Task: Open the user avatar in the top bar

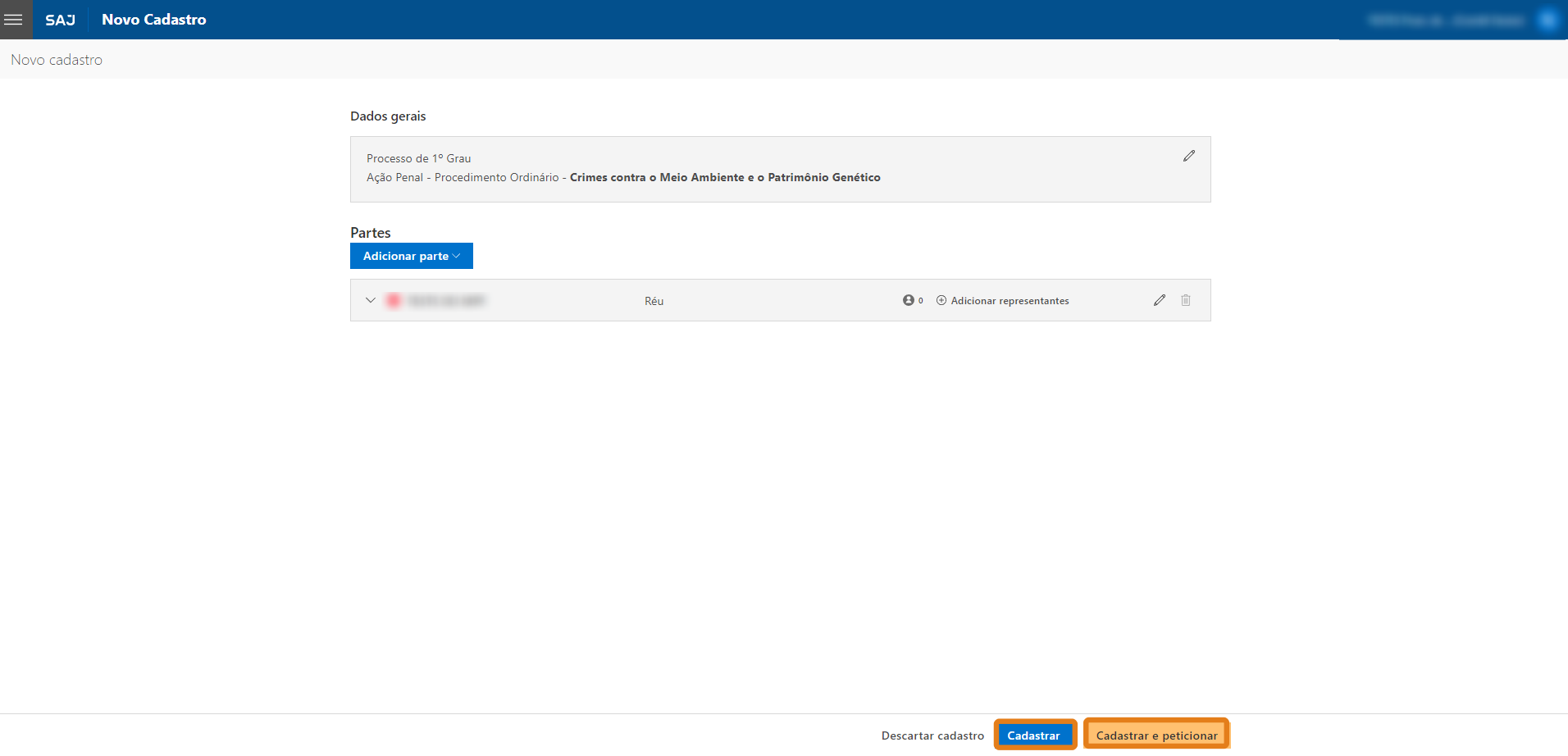Action: [1547, 20]
